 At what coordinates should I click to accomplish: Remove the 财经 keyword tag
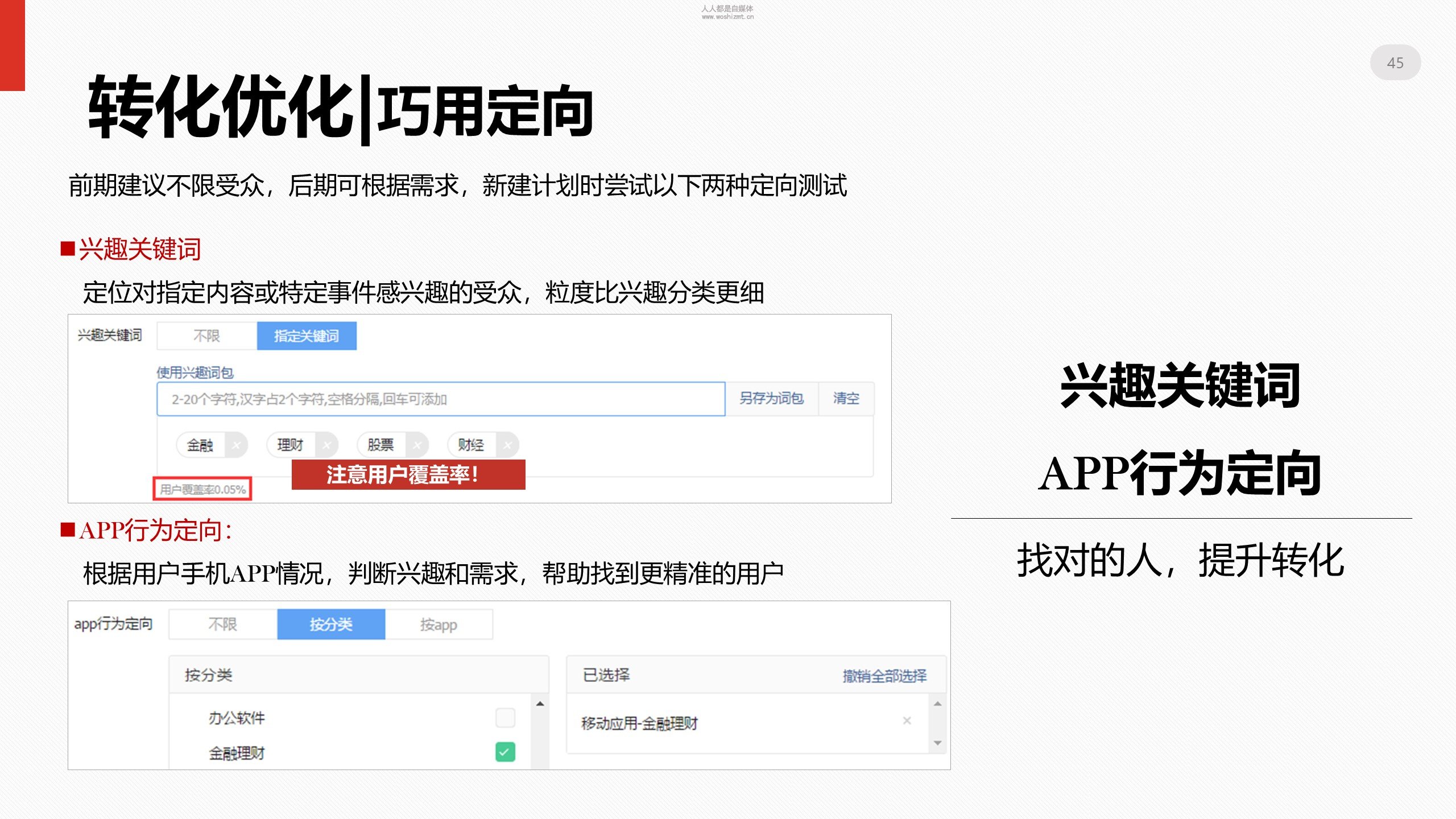507,445
